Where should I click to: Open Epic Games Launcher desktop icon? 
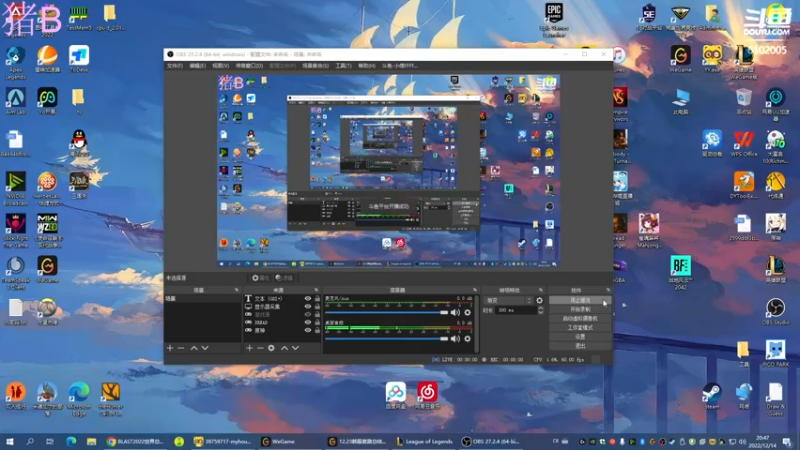click(554, 20)
